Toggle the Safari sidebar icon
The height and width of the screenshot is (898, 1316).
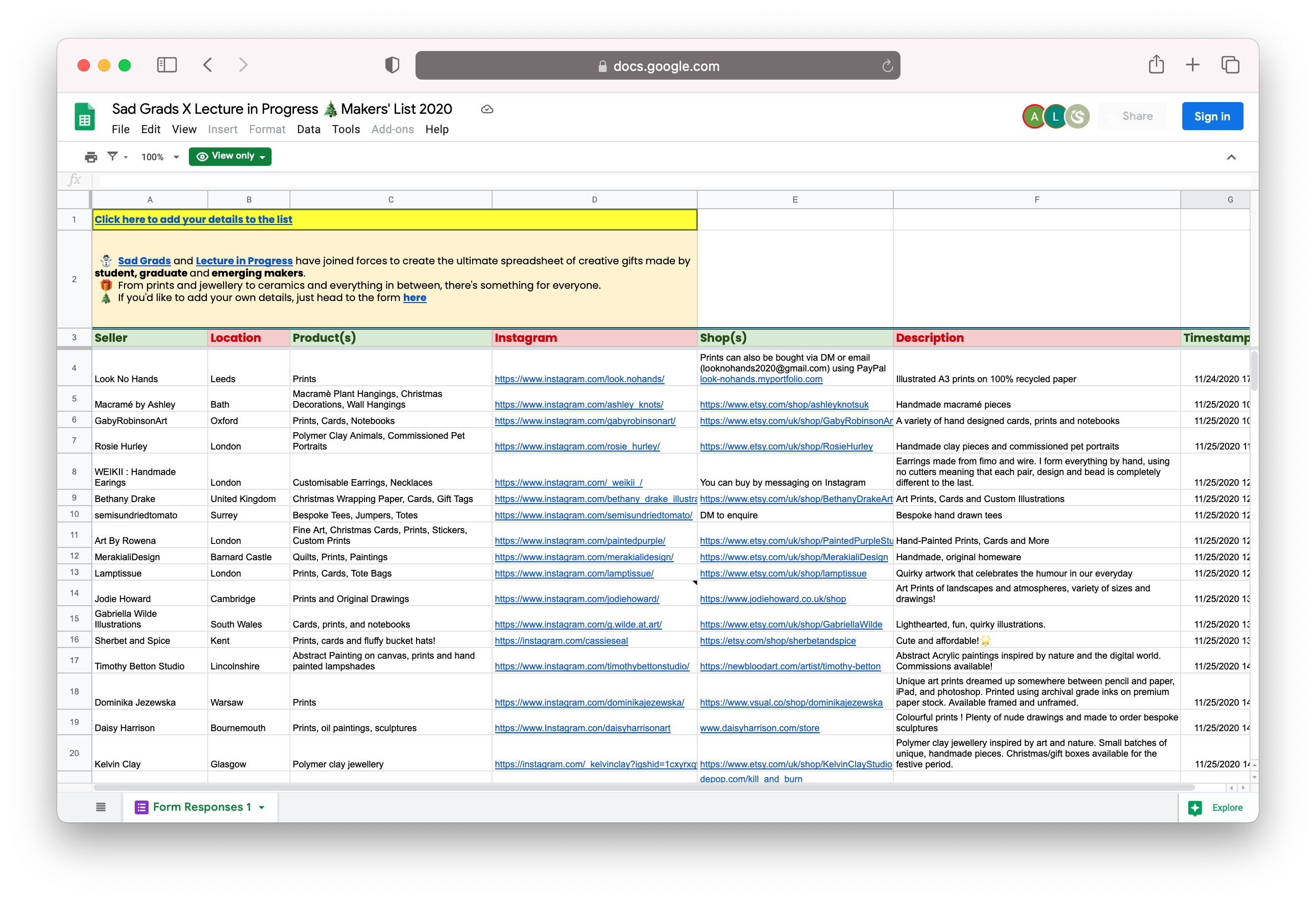(166, 65)
